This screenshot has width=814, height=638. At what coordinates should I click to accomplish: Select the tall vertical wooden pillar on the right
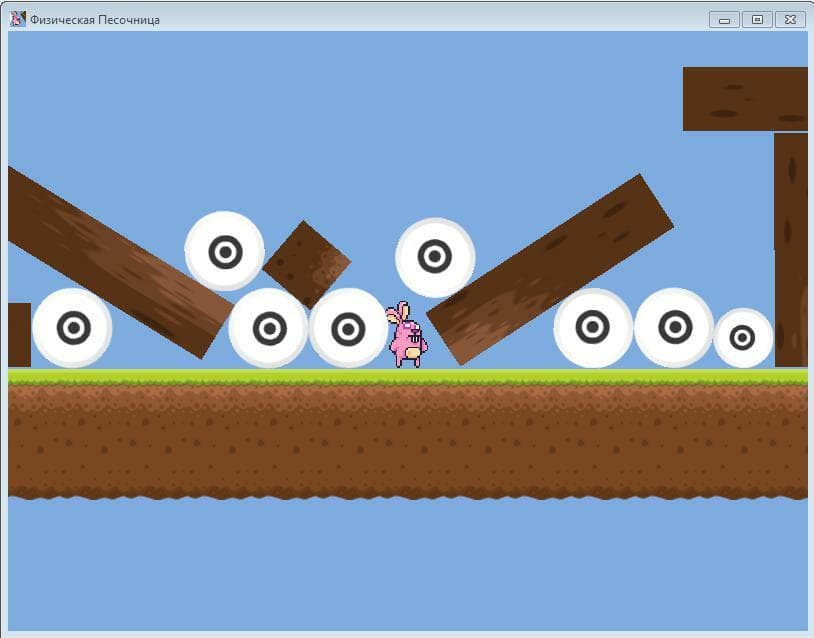pyautogui.click(x=791, y=250)
